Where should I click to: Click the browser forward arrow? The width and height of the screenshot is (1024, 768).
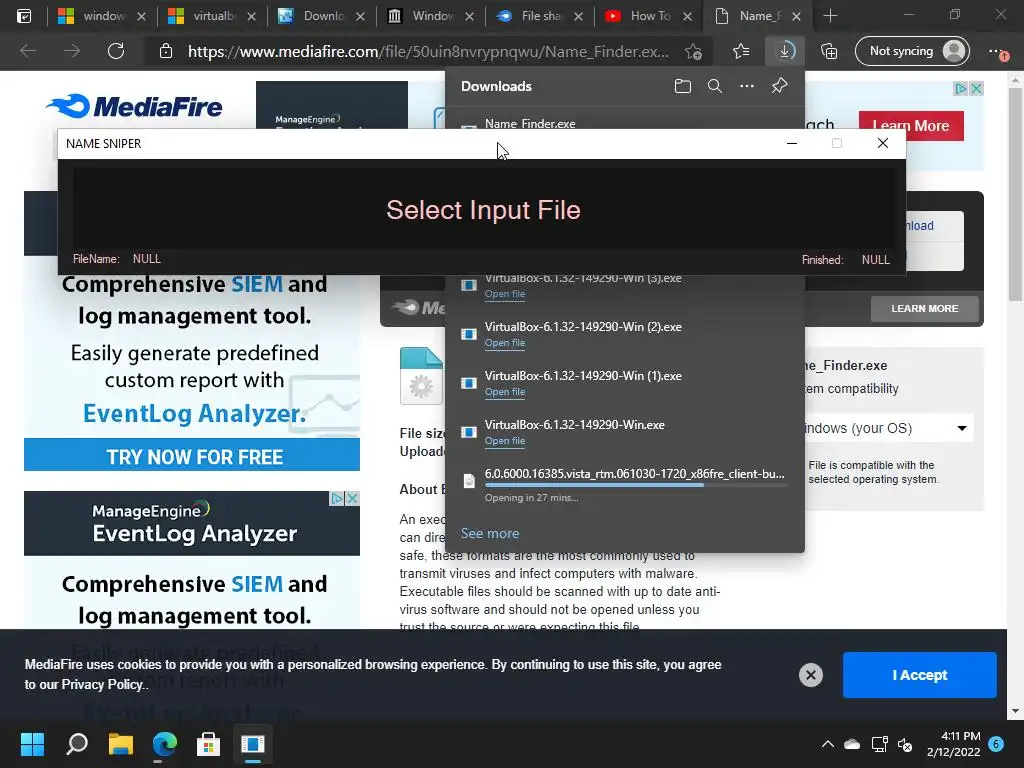72,51
